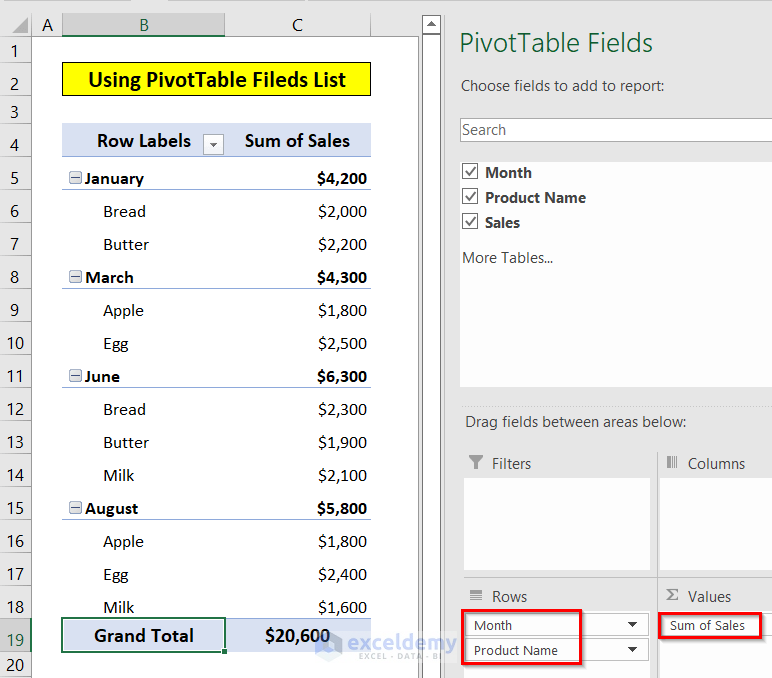
Task: Collapse the June group
Action: 75,376
